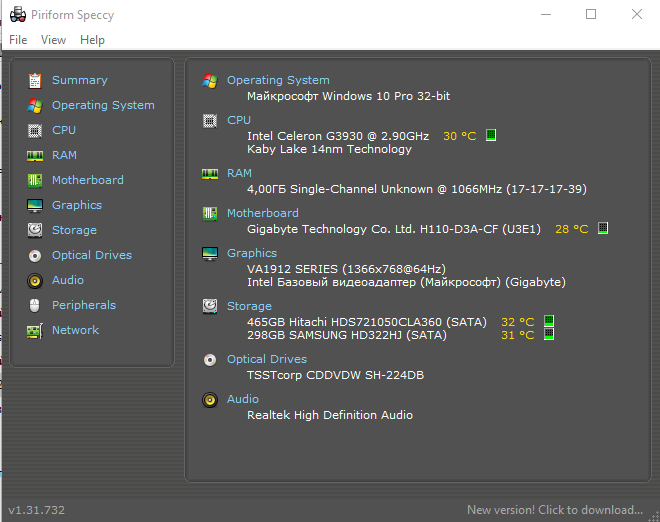Click the RAM module icon in sidebar
Screen dimensions: 660x522
pos(35,155)
